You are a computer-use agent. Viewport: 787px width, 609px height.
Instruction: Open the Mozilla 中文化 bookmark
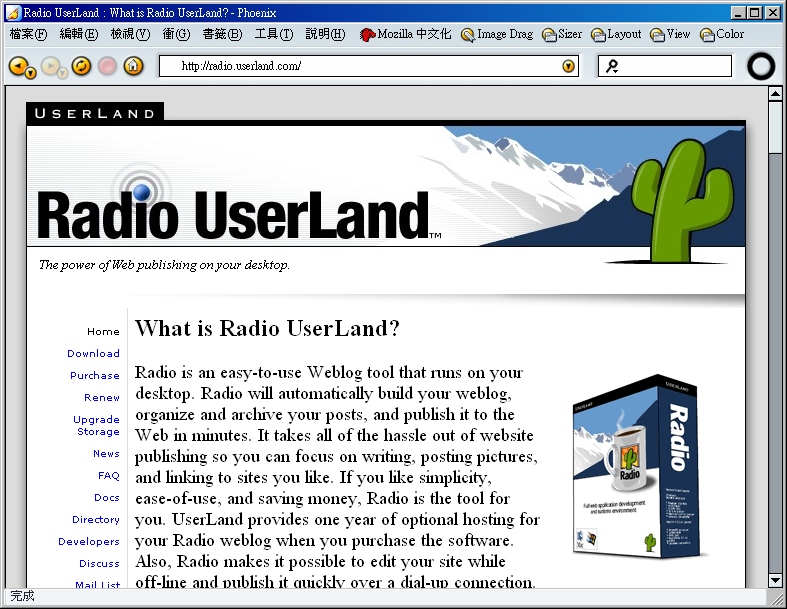[x=406, y=34]
